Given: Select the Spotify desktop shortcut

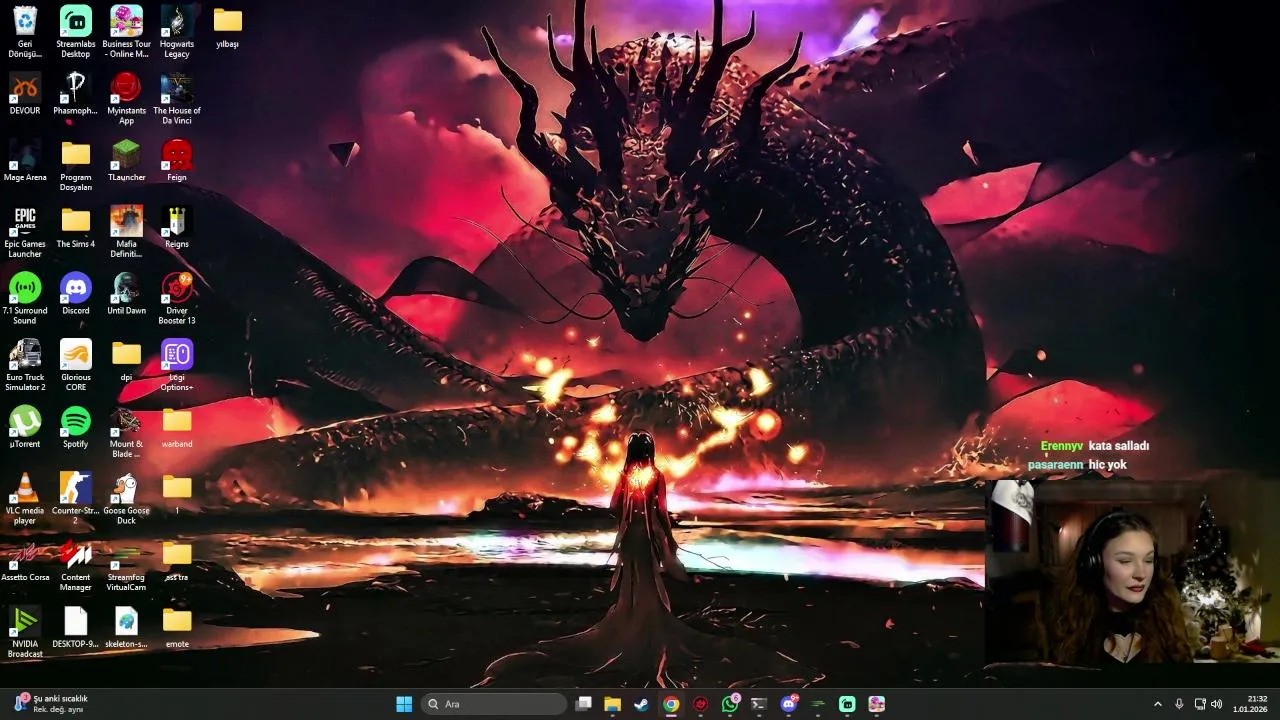Looking at the screenshot, I should click(x=76, y=427).
